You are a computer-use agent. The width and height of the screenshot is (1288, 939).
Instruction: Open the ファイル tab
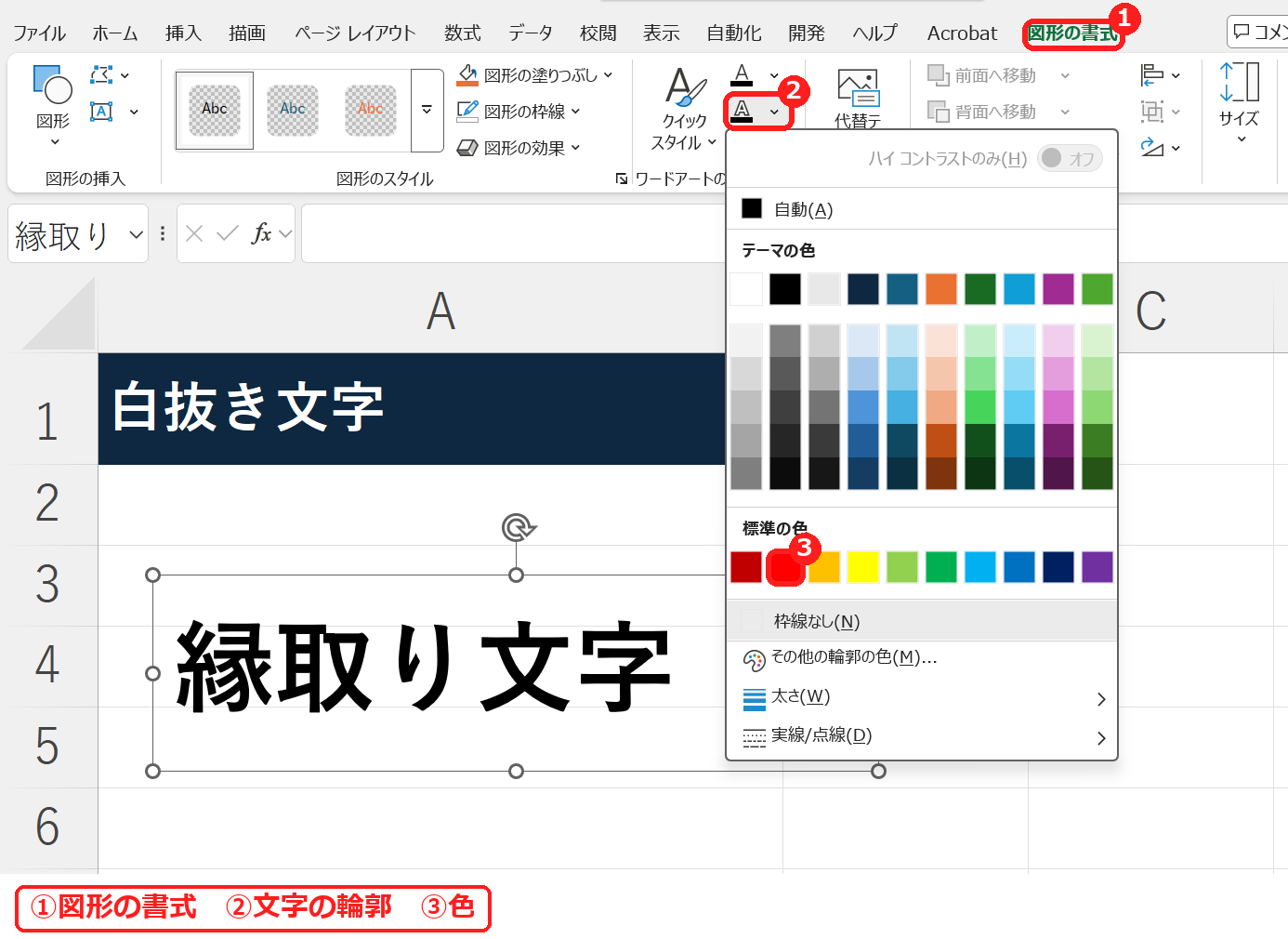39,33
